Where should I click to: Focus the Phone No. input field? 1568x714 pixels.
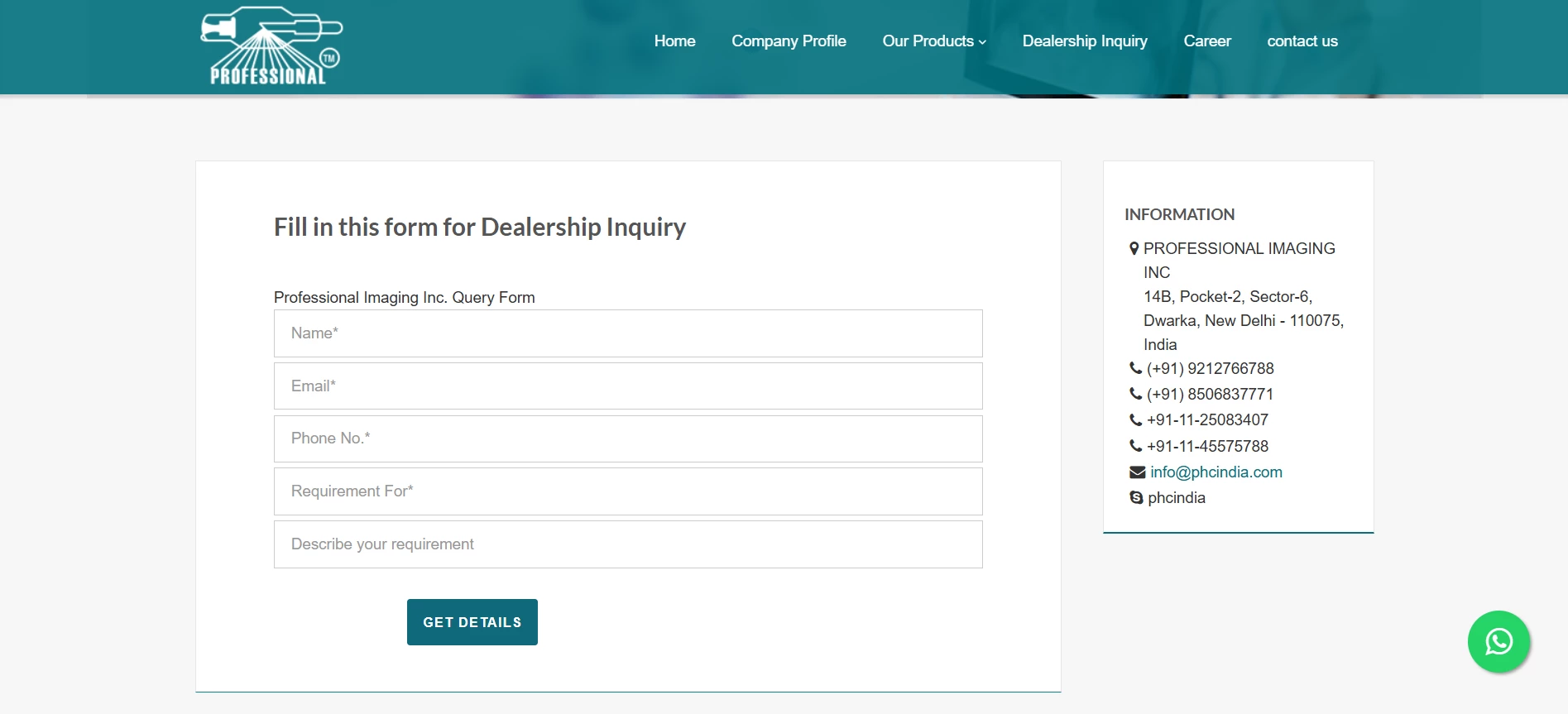(x=628, y=438)
